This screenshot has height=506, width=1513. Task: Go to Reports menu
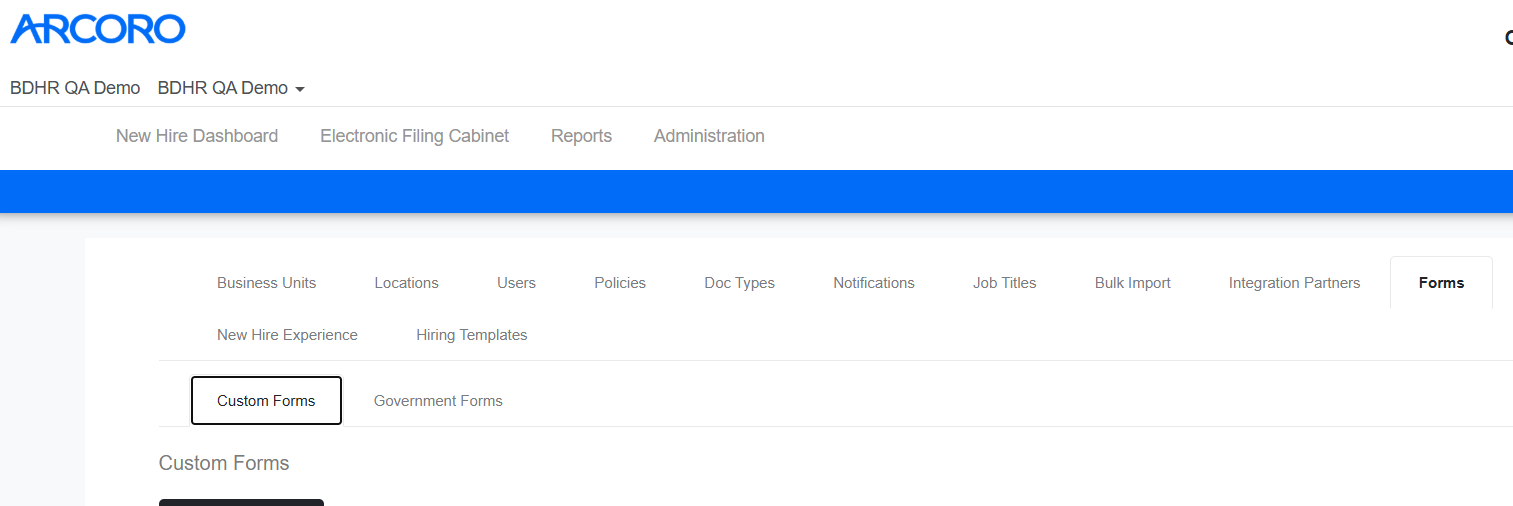pos(581,136)
